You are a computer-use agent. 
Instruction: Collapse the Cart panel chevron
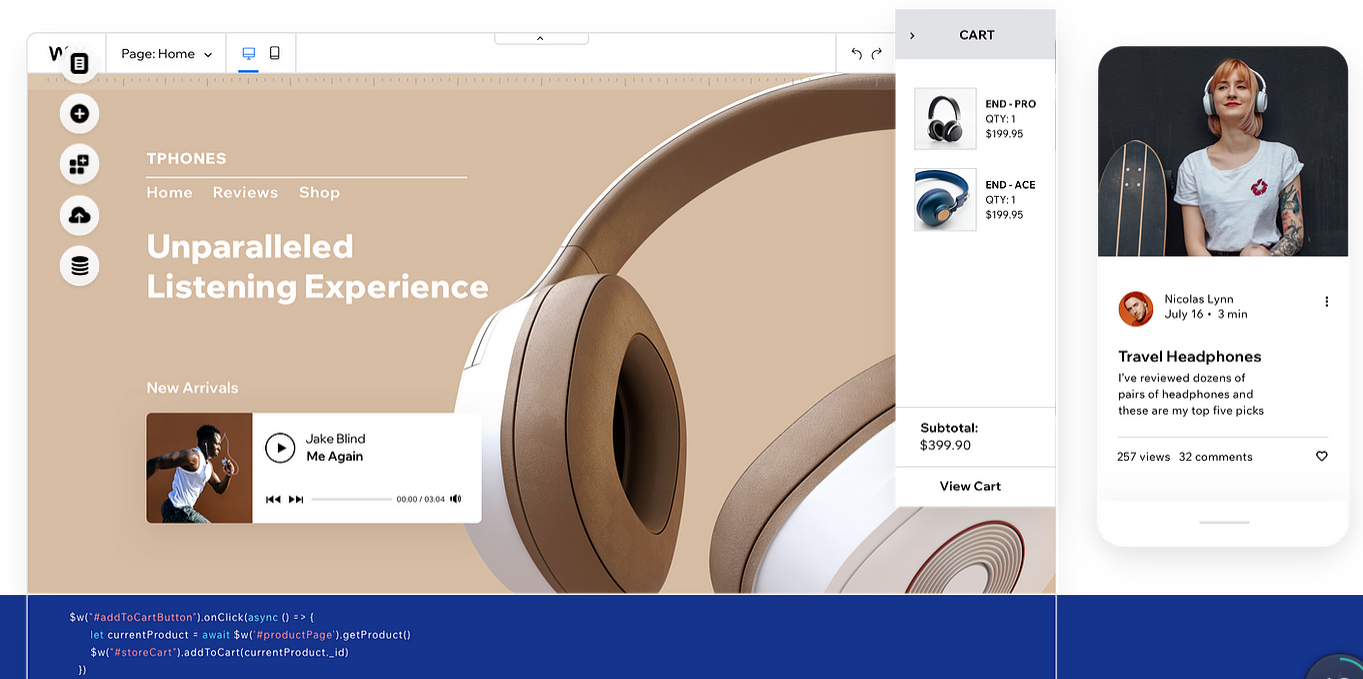tap(912, 35)
